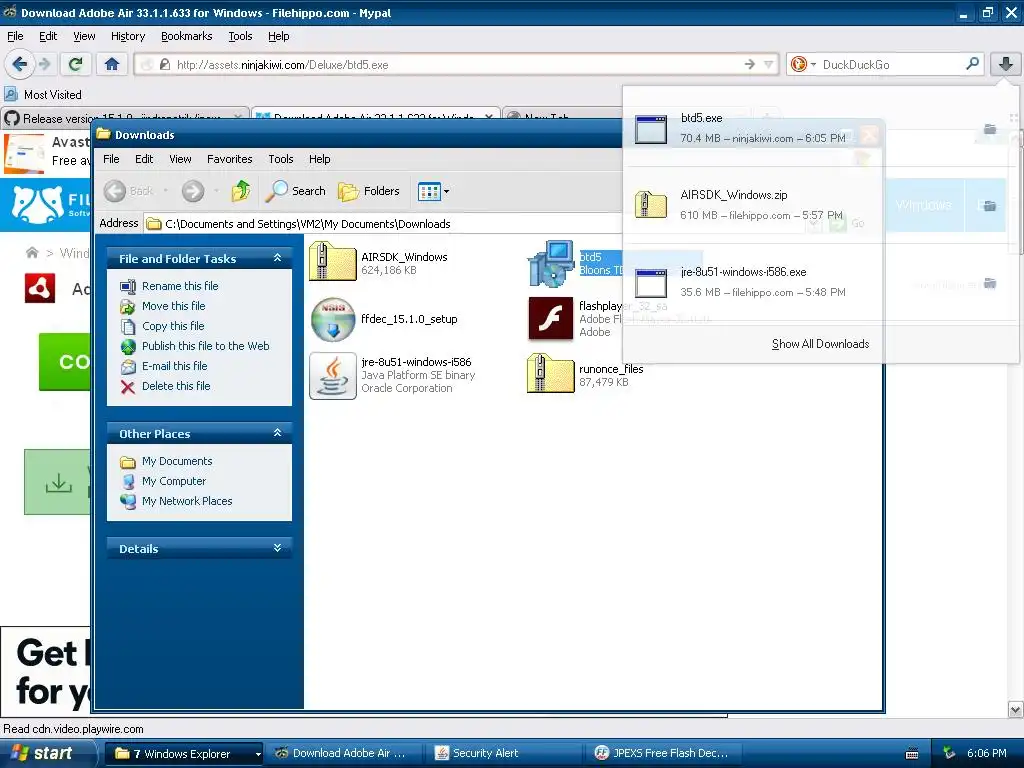Screen dimensions: 1024x768
Task: Click the browser address field
Action: click(x=457, y=65)
